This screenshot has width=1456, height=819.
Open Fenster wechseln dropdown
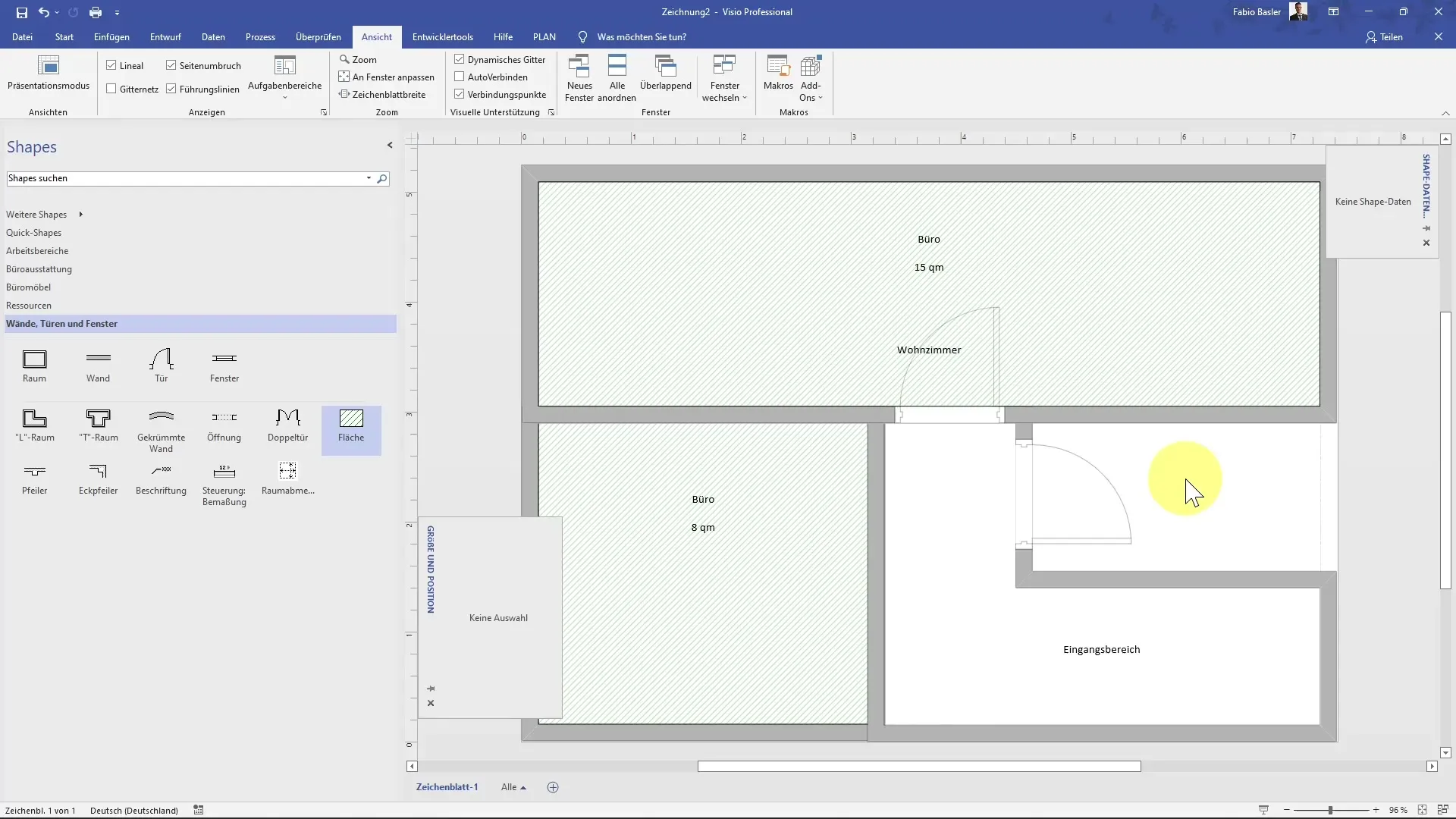coord(725,78)
